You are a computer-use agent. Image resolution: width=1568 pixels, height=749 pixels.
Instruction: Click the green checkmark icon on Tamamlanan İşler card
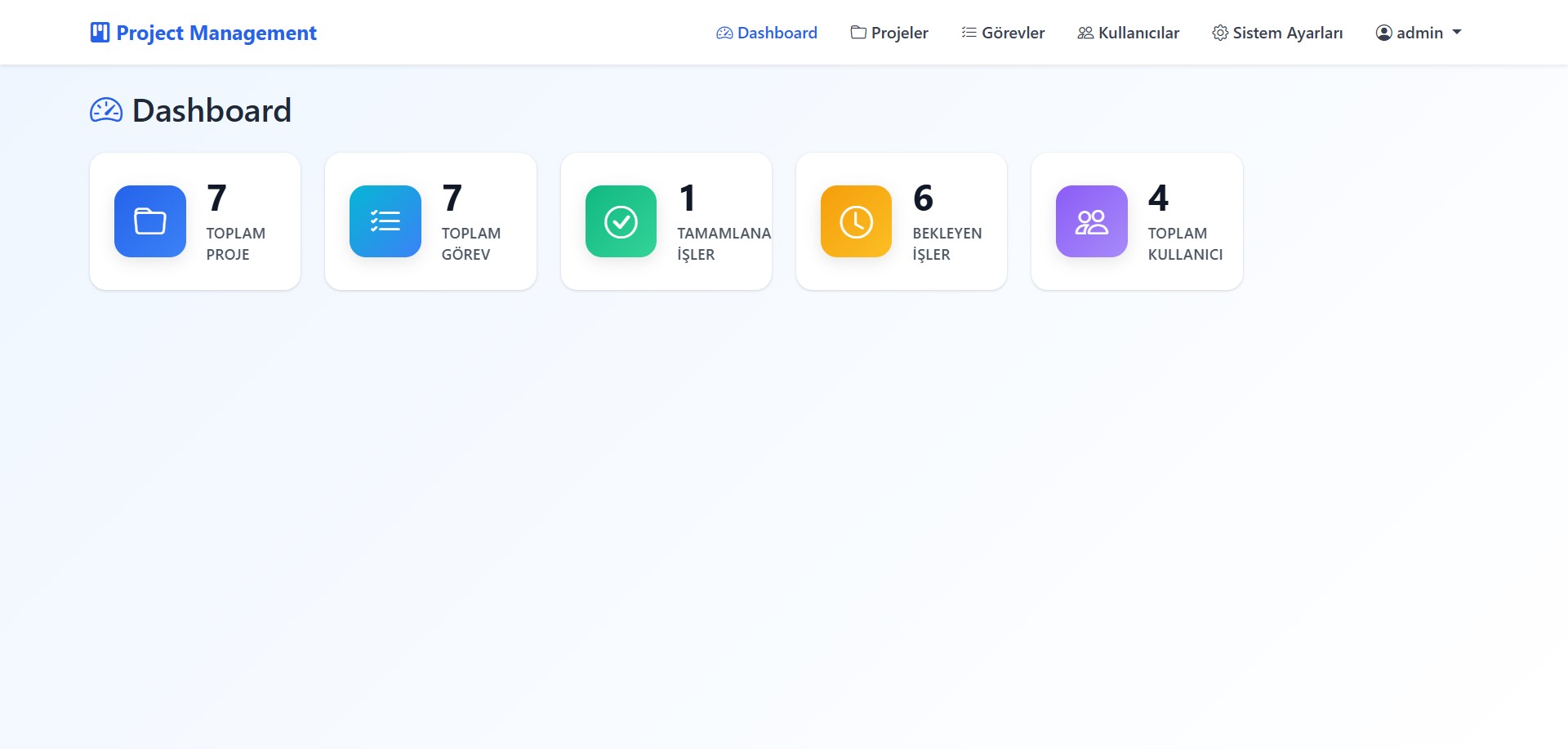621,221
